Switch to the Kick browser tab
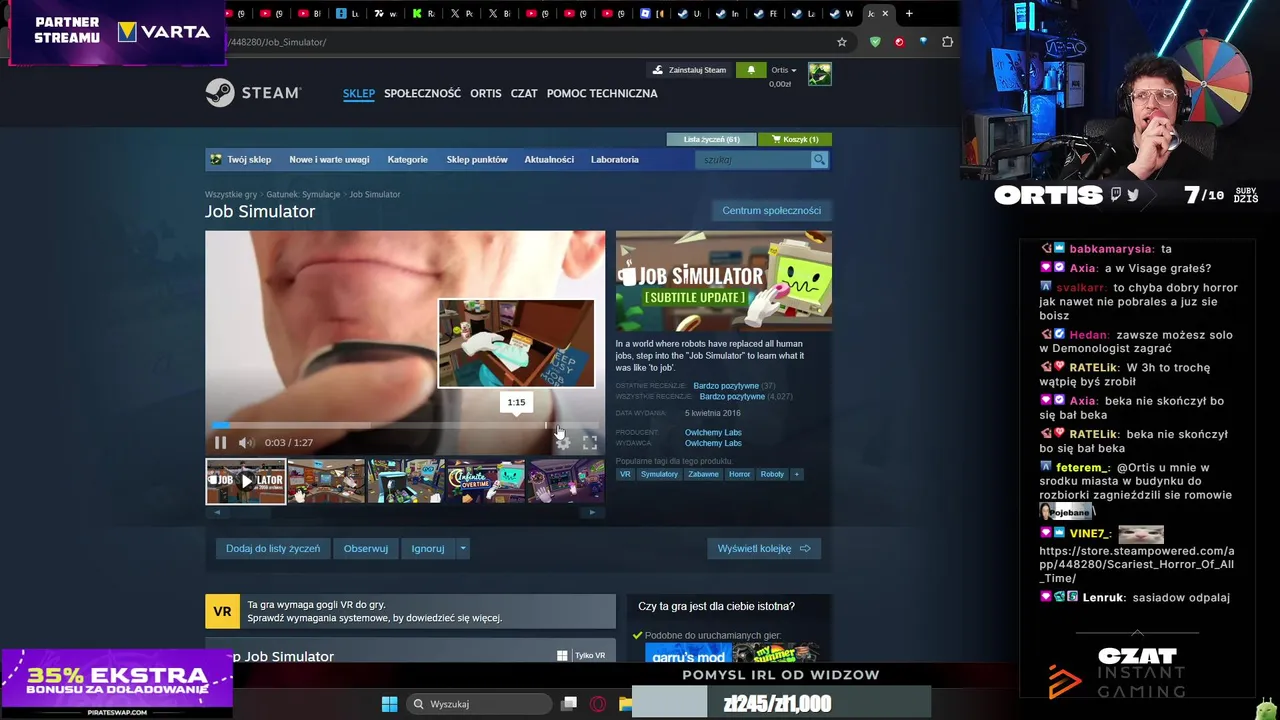The height and width of the screenshot is (720, 1280). pyautogui.click(x=424, y=14)
